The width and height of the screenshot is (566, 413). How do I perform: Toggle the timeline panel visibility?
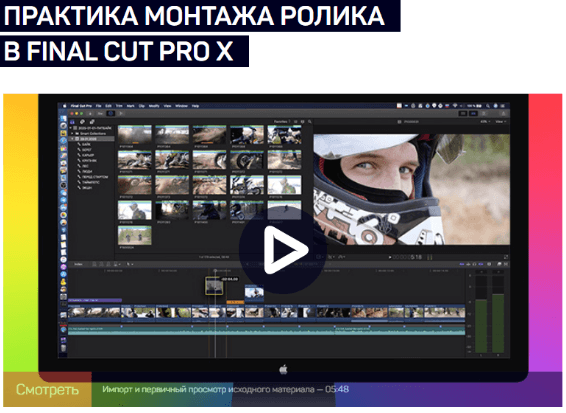474,114
